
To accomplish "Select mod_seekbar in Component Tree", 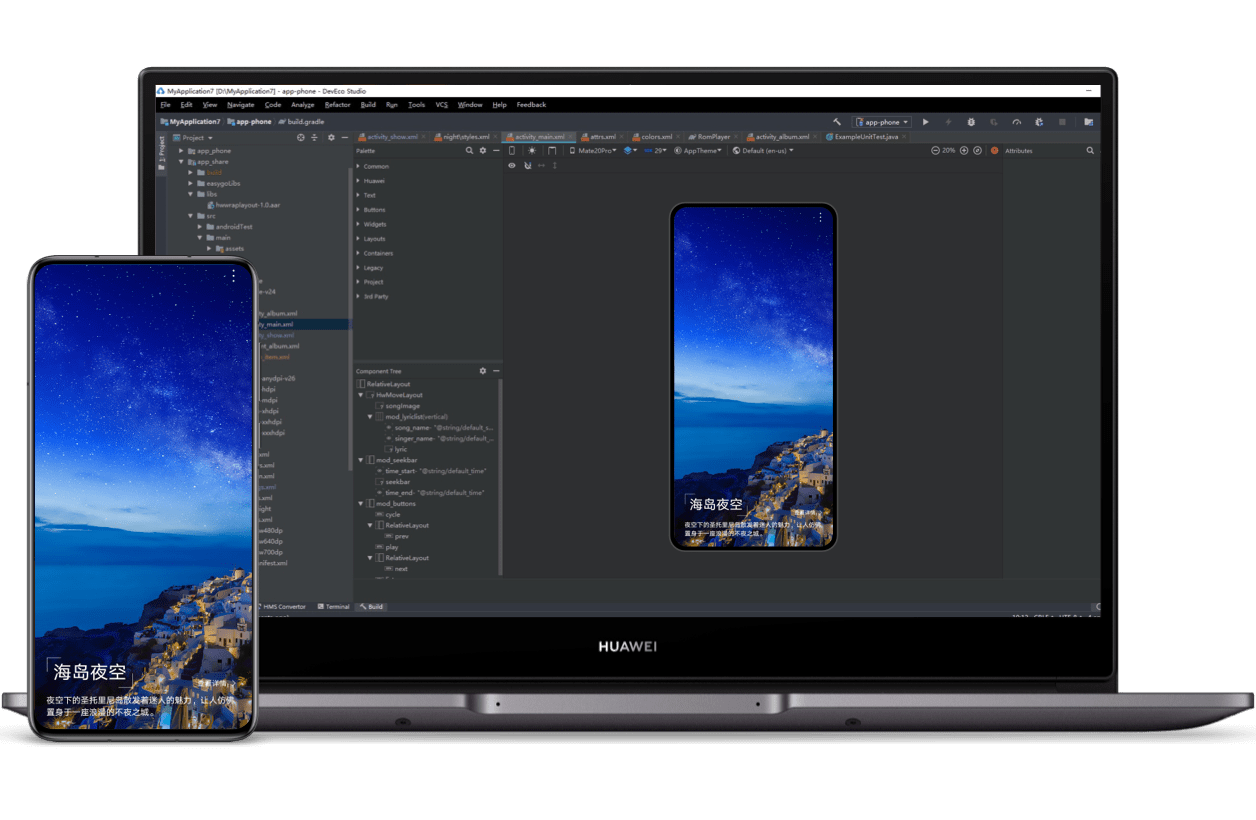I will [x=395, y=460].
